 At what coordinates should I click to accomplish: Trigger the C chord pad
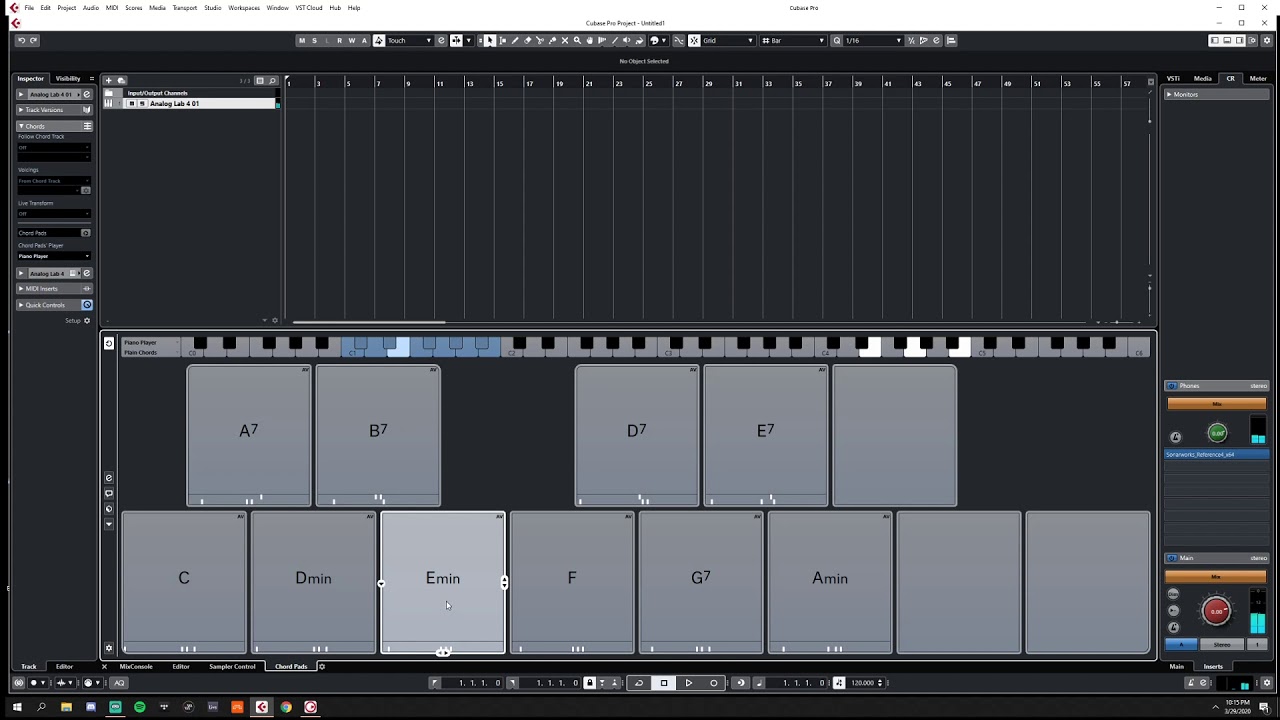tap(184, 582)
